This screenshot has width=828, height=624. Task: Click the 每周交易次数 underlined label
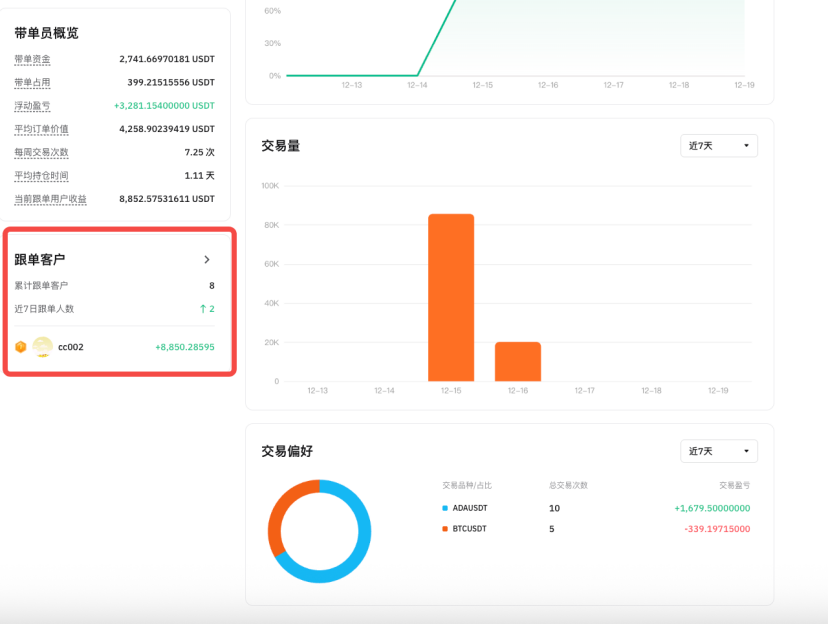click(41, 152)
